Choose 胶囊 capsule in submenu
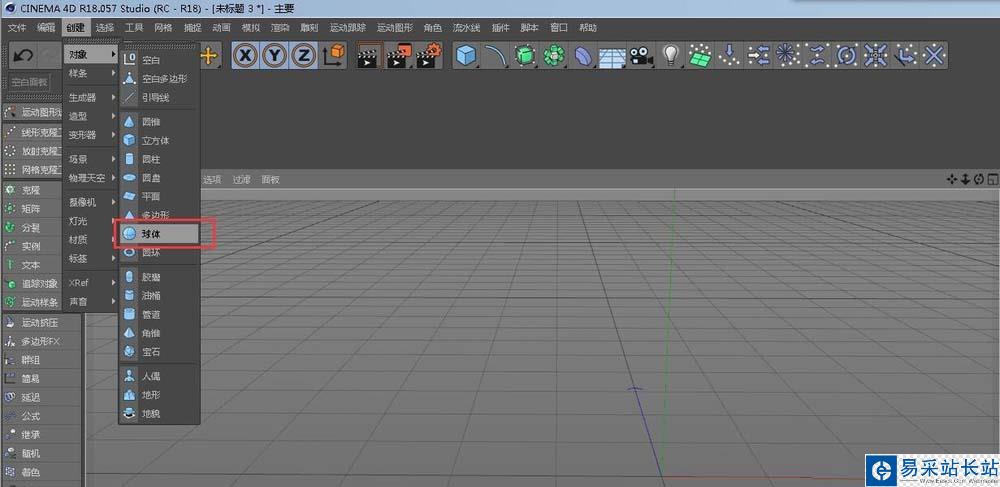 (160, 277)
